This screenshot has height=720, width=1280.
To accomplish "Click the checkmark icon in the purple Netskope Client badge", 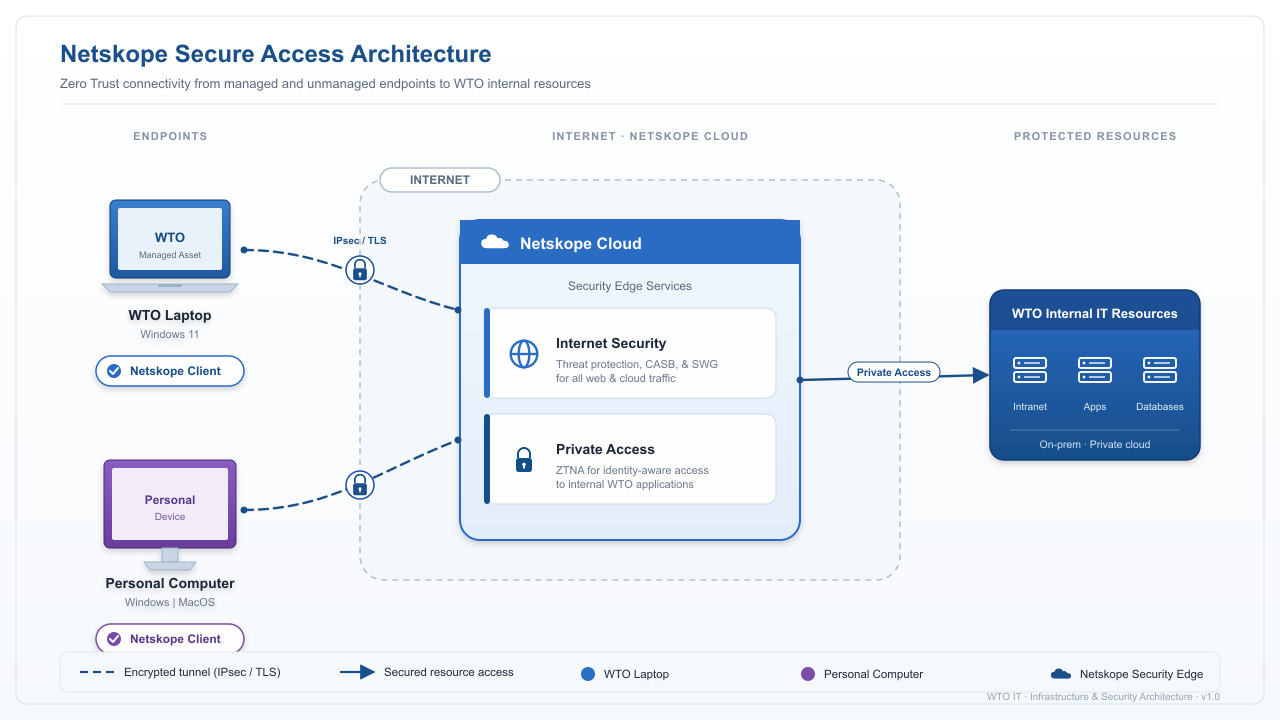I will coord(114,639).
